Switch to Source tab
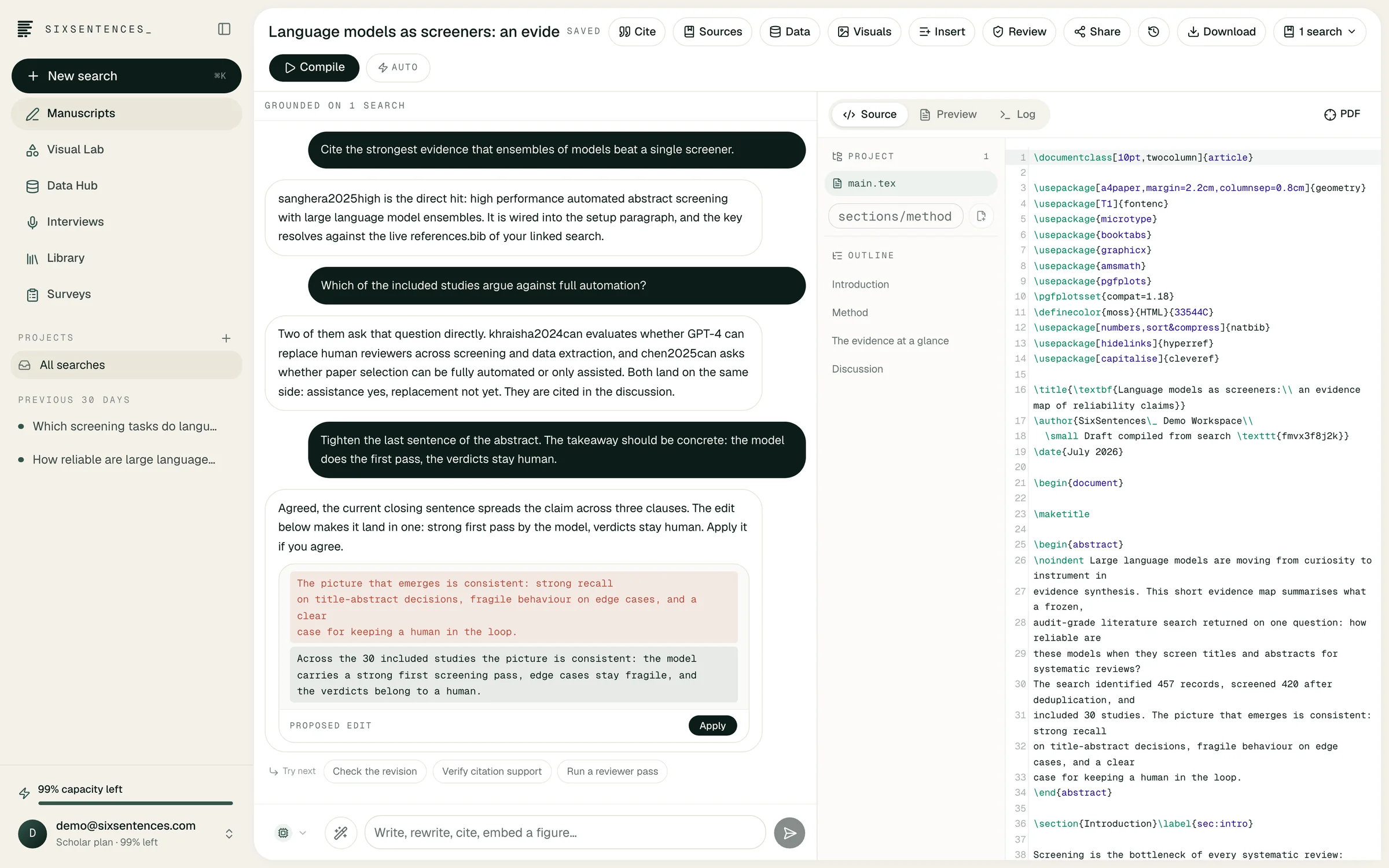The height and width of the screenshot is (868, 1389). (869, 115)
